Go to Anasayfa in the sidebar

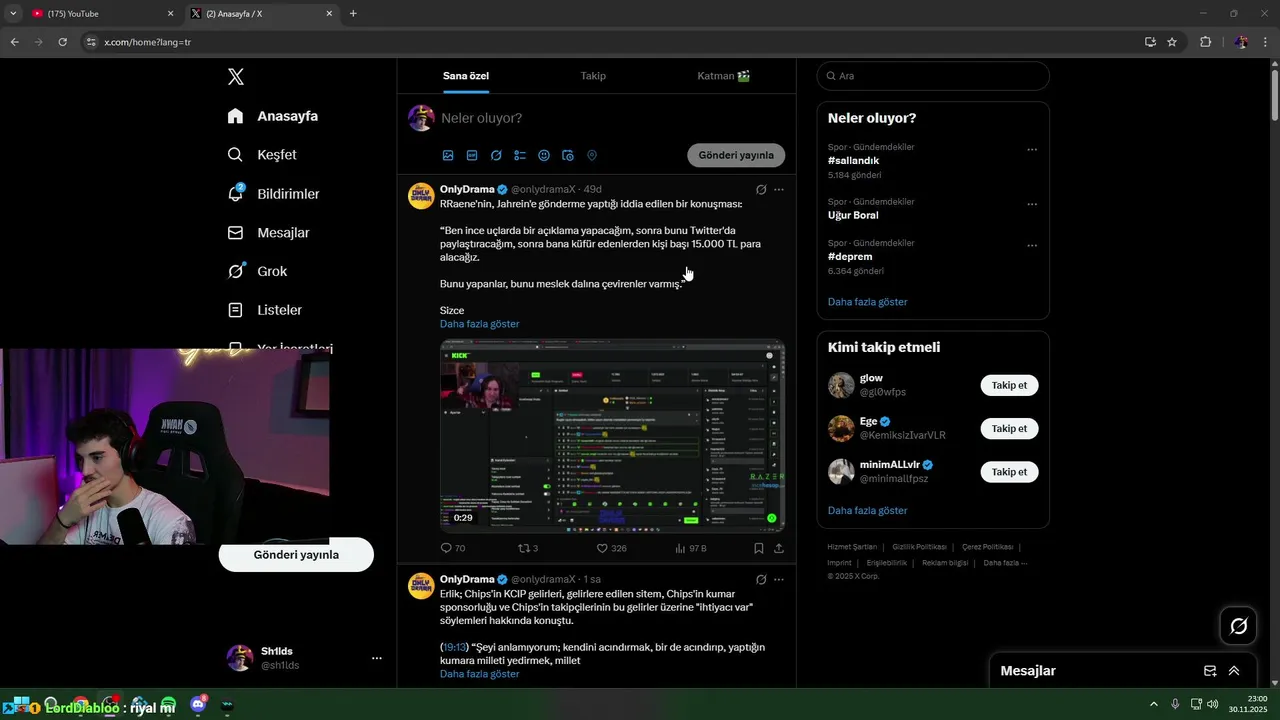coord(273,116)
